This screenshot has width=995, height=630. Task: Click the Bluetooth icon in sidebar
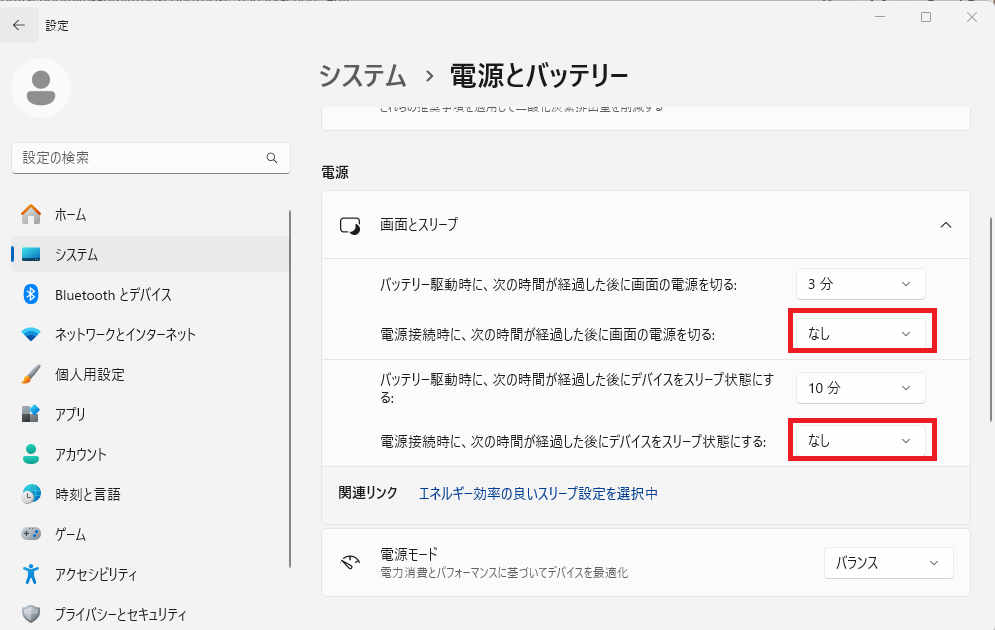tap(30, 294)
